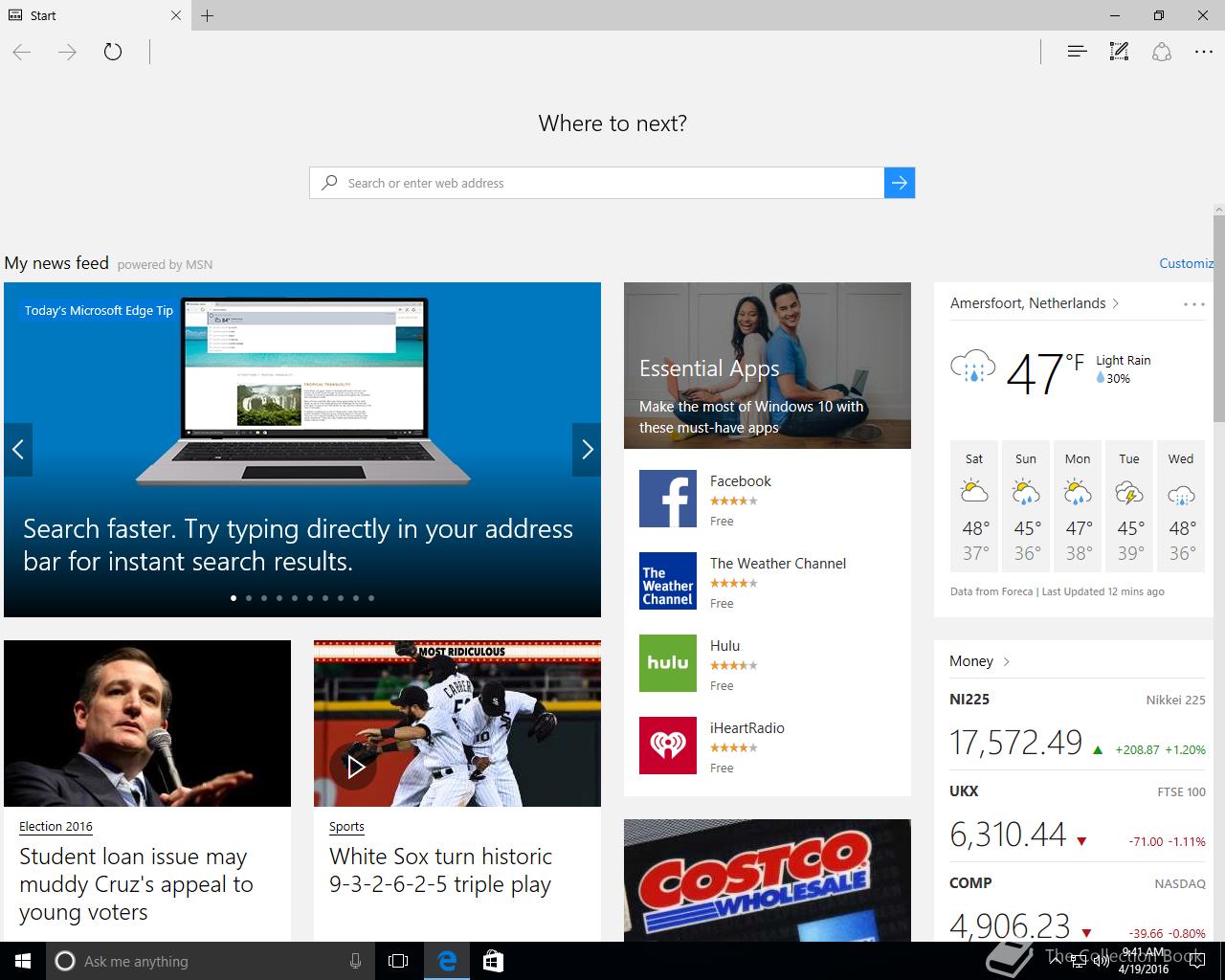Screen dimensions: 1225x980
Task: Click the Share icon in the toolbar
Action: (1162, 52)
